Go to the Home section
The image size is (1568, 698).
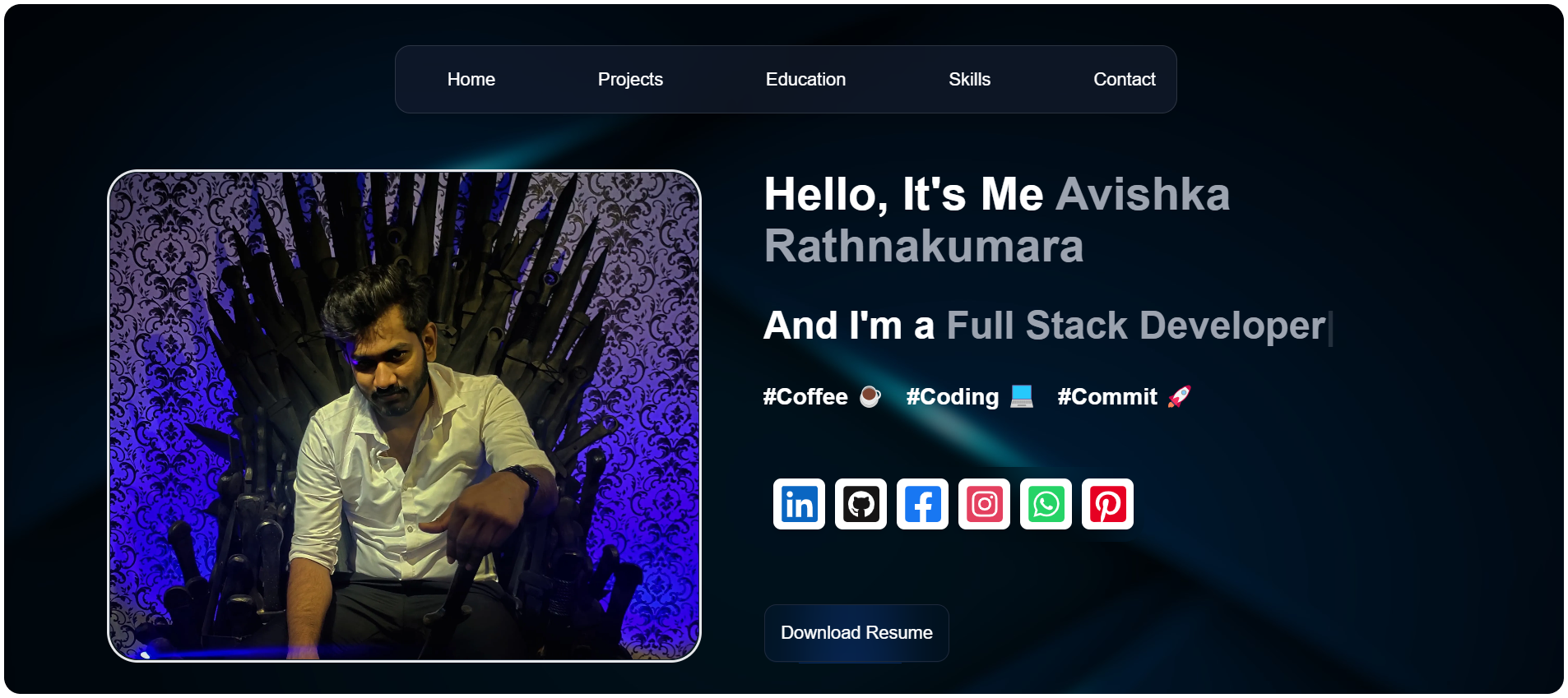point(471,80)
